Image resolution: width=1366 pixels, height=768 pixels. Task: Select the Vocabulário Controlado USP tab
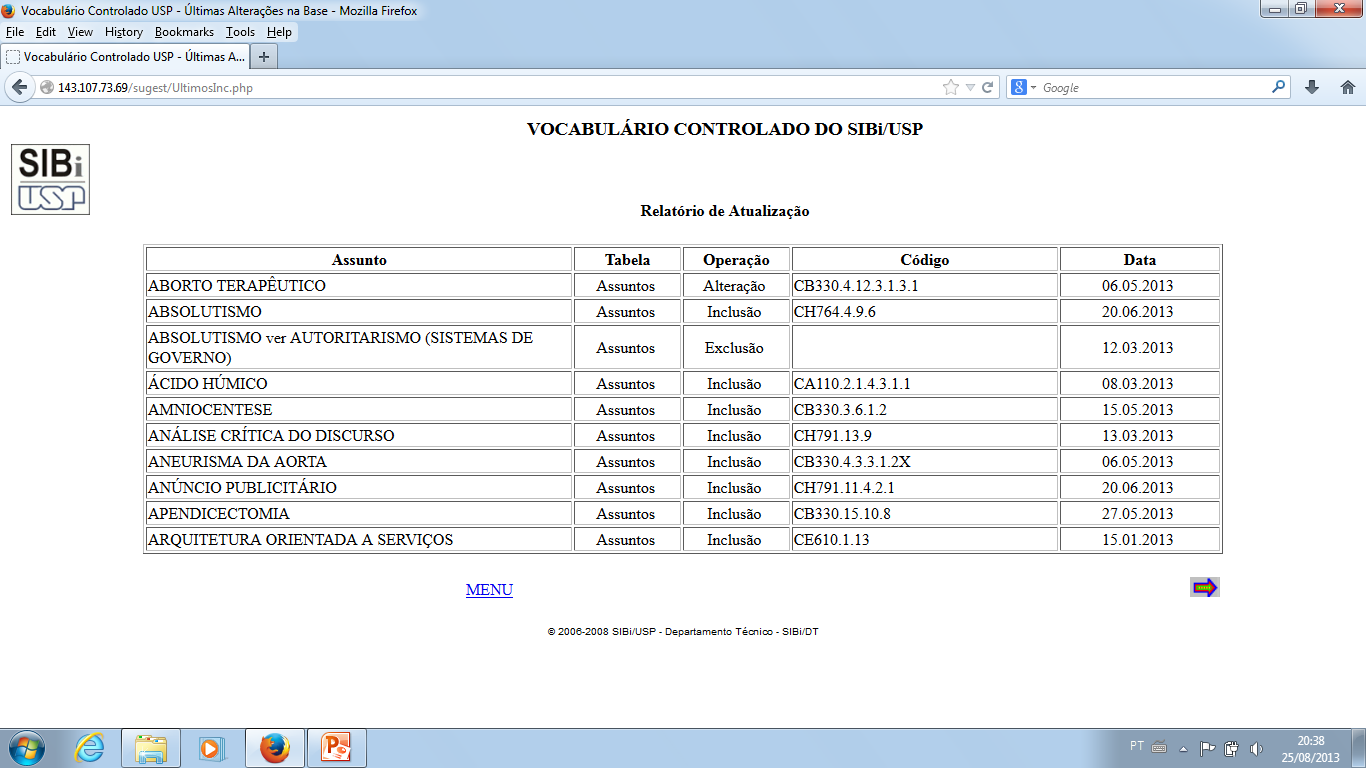[x=124, y=57]
